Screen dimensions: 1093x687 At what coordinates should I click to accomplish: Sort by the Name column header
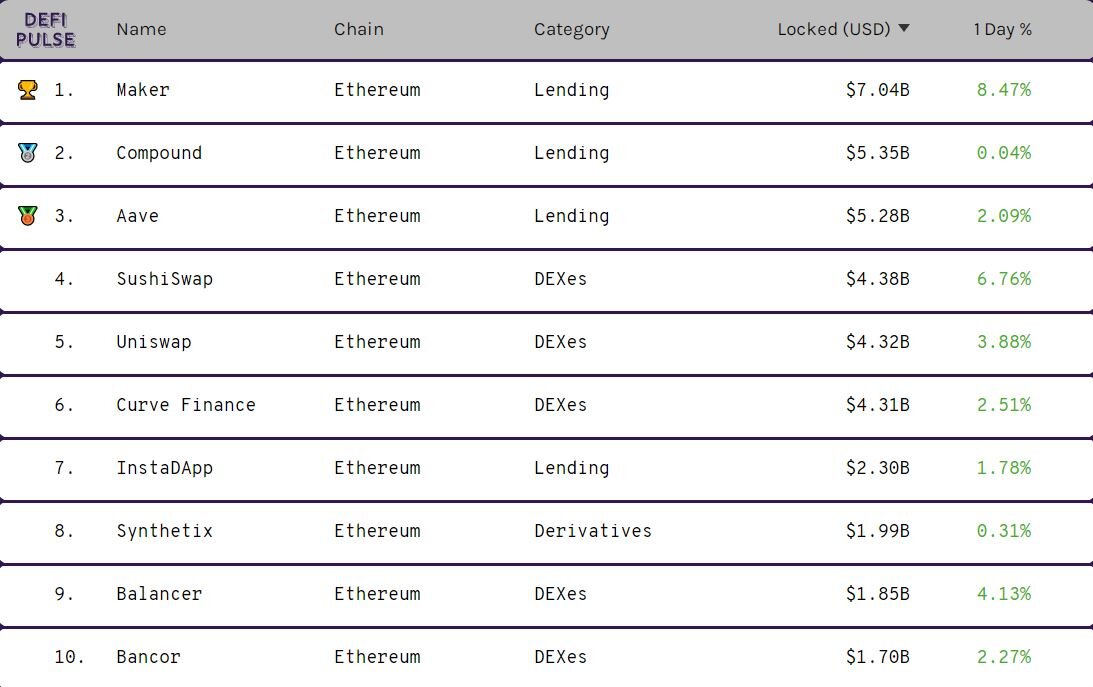click(142, 29)
